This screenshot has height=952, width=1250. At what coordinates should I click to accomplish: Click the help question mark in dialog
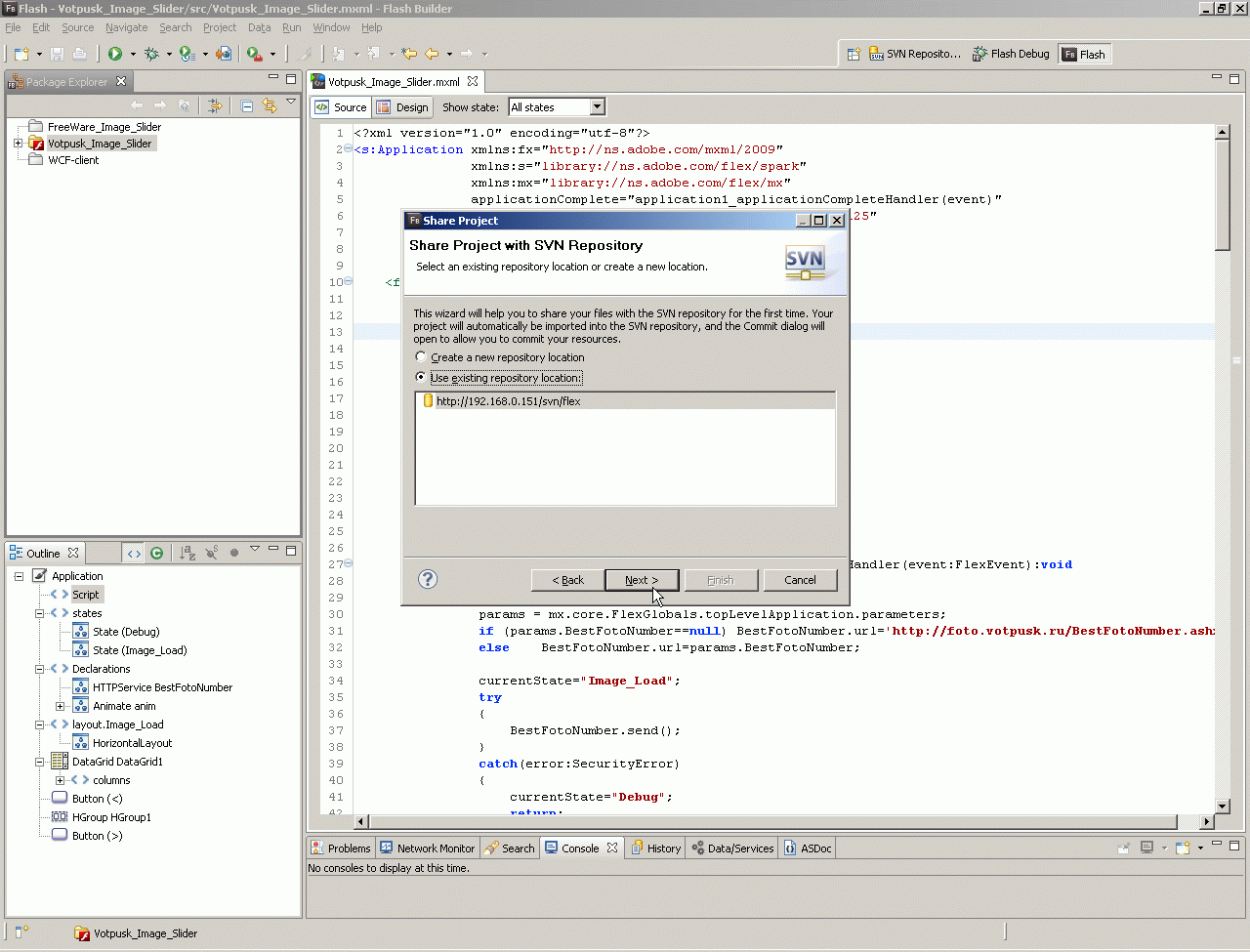pyautogui.click(x=427, y=579)
